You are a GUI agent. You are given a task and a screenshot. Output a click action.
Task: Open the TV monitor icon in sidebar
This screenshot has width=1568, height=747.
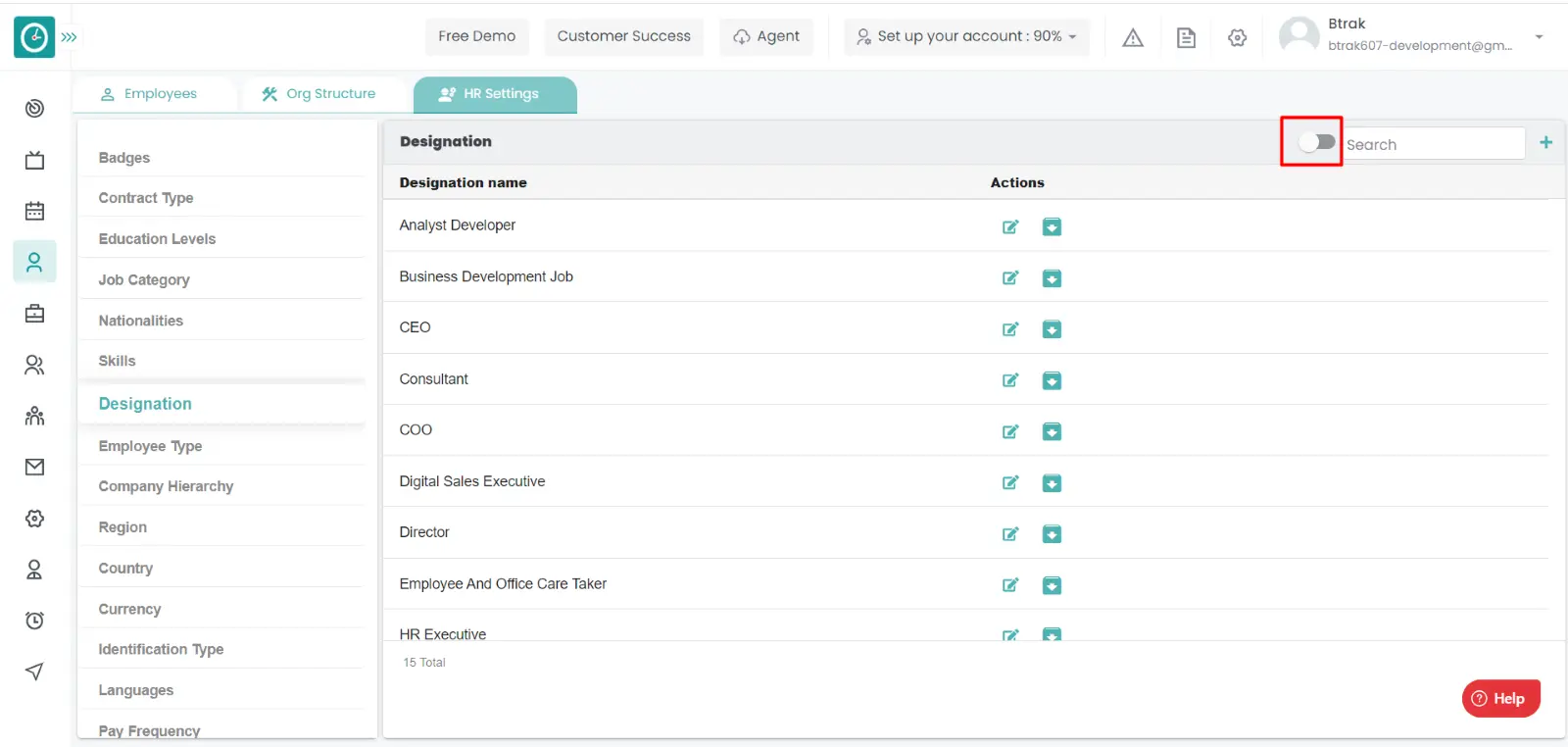tap(34, 160)
